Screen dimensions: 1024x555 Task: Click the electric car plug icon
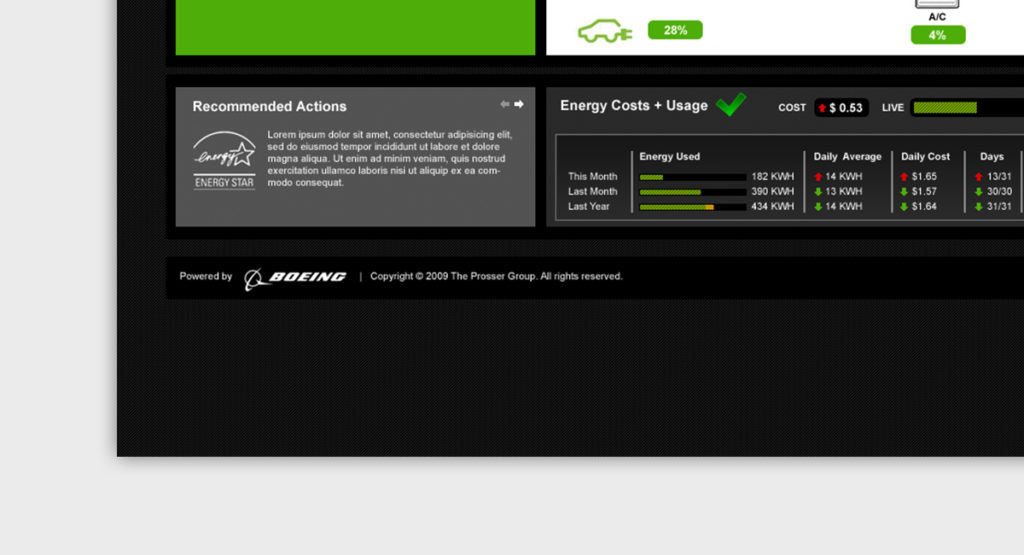click(x=605, y=31)
